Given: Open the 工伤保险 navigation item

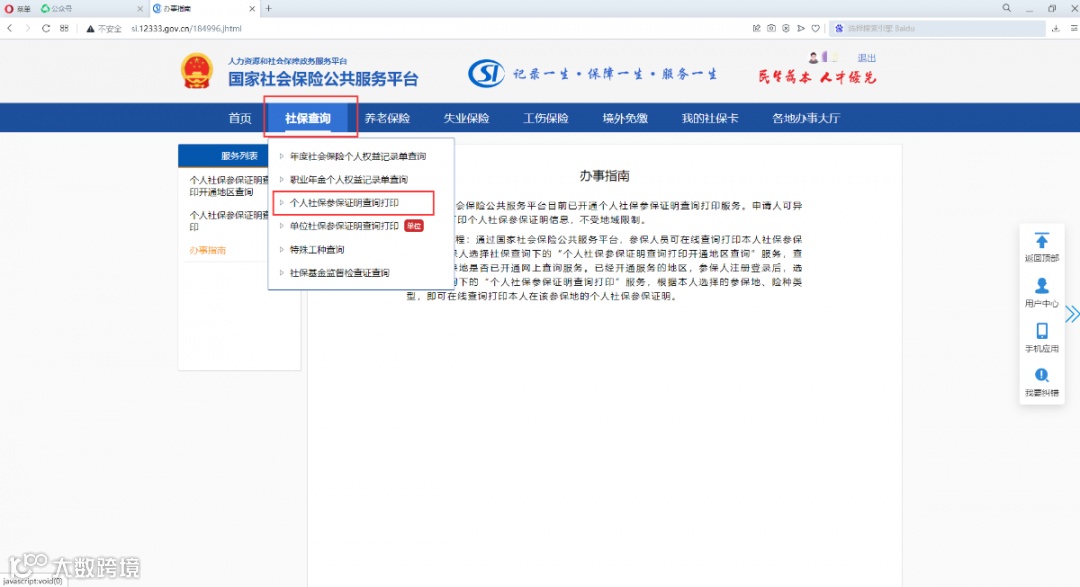Looking at the screenshot, I should 546,118.
